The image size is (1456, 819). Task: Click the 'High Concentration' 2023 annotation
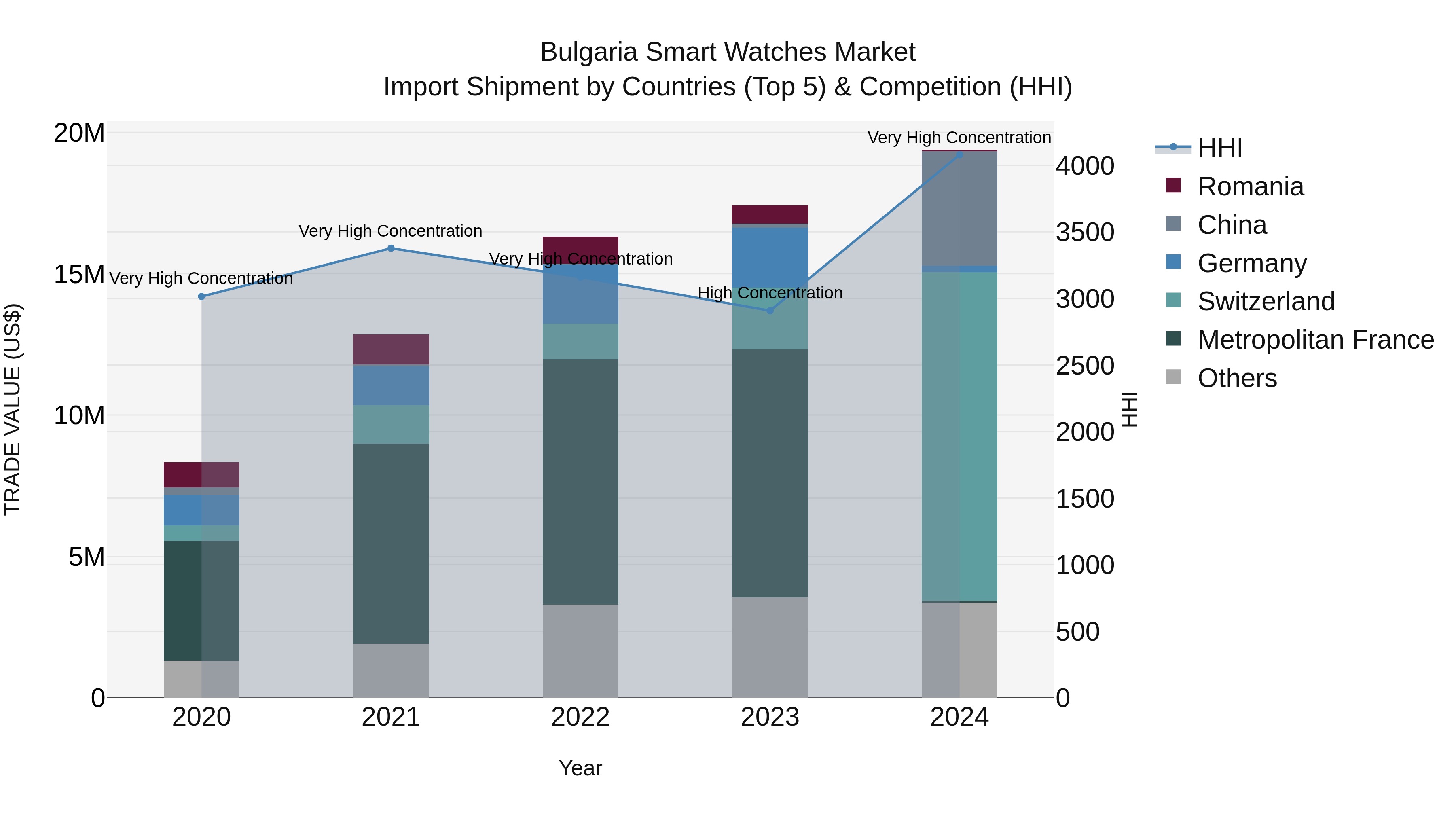(770, 293)
